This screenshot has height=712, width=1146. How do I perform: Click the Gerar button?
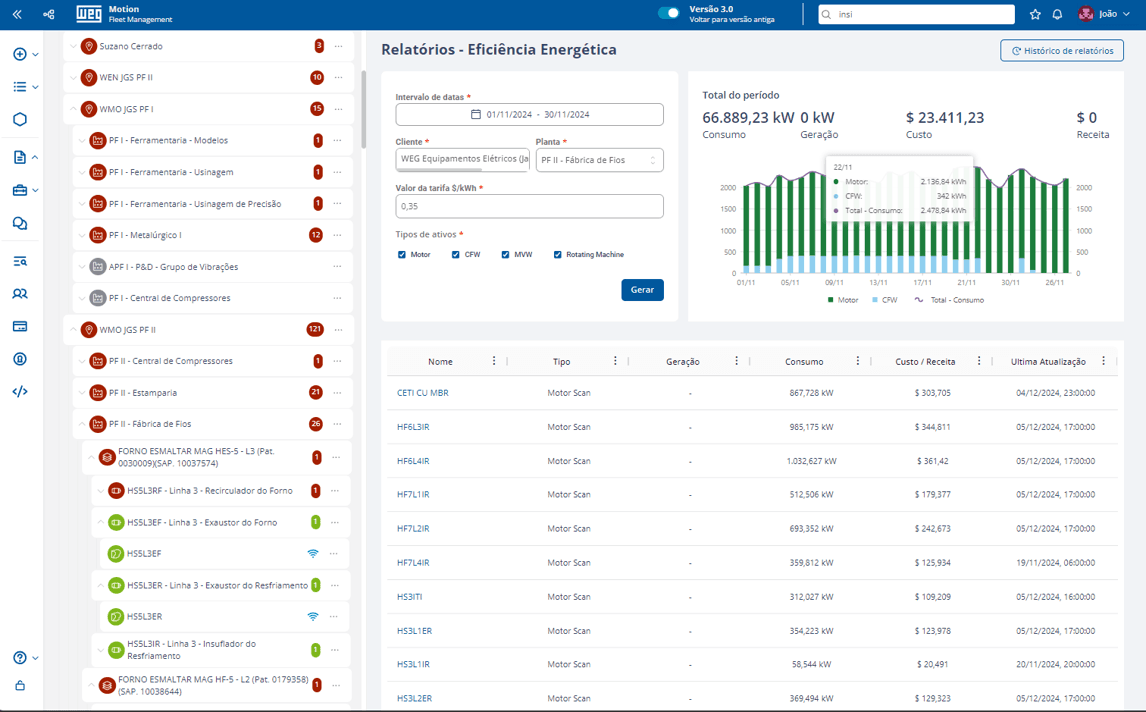tap(642, 289)
